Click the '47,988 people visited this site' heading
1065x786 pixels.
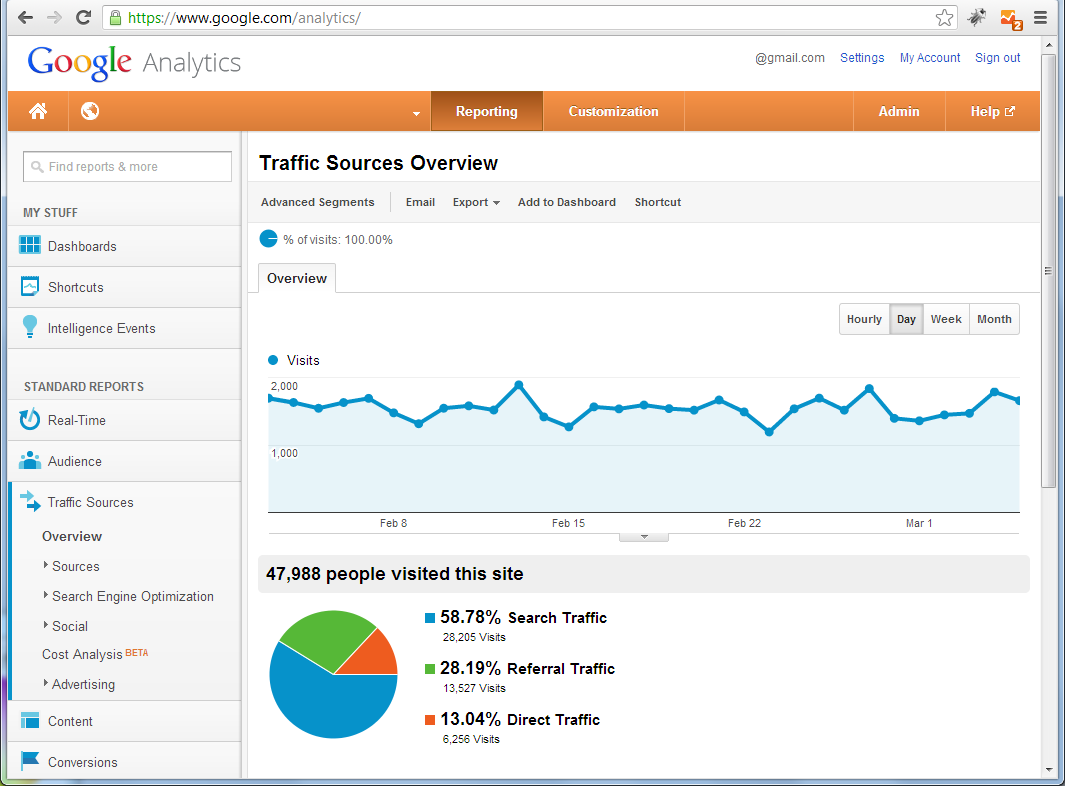coord(395,574)
